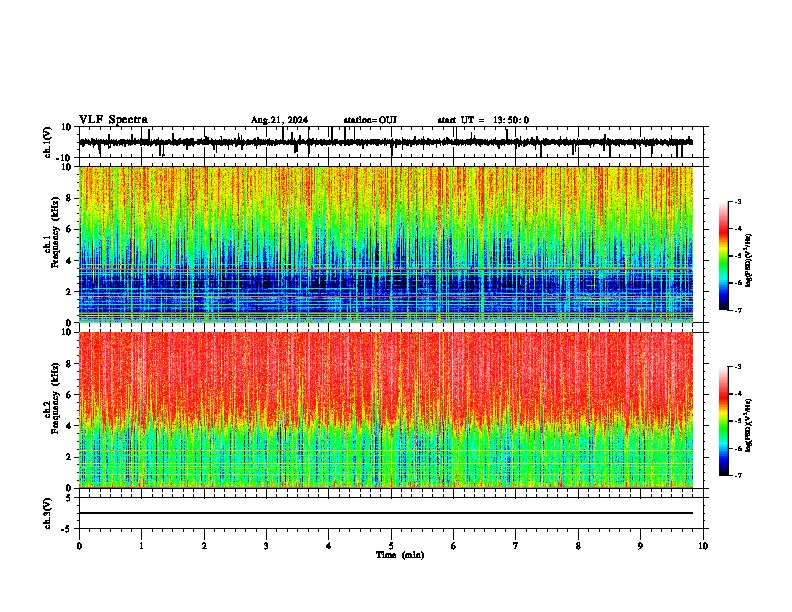Screen dimensions: 792x612
Task: Click time axis tick label "7"
Action: click(x=516, y=546)
